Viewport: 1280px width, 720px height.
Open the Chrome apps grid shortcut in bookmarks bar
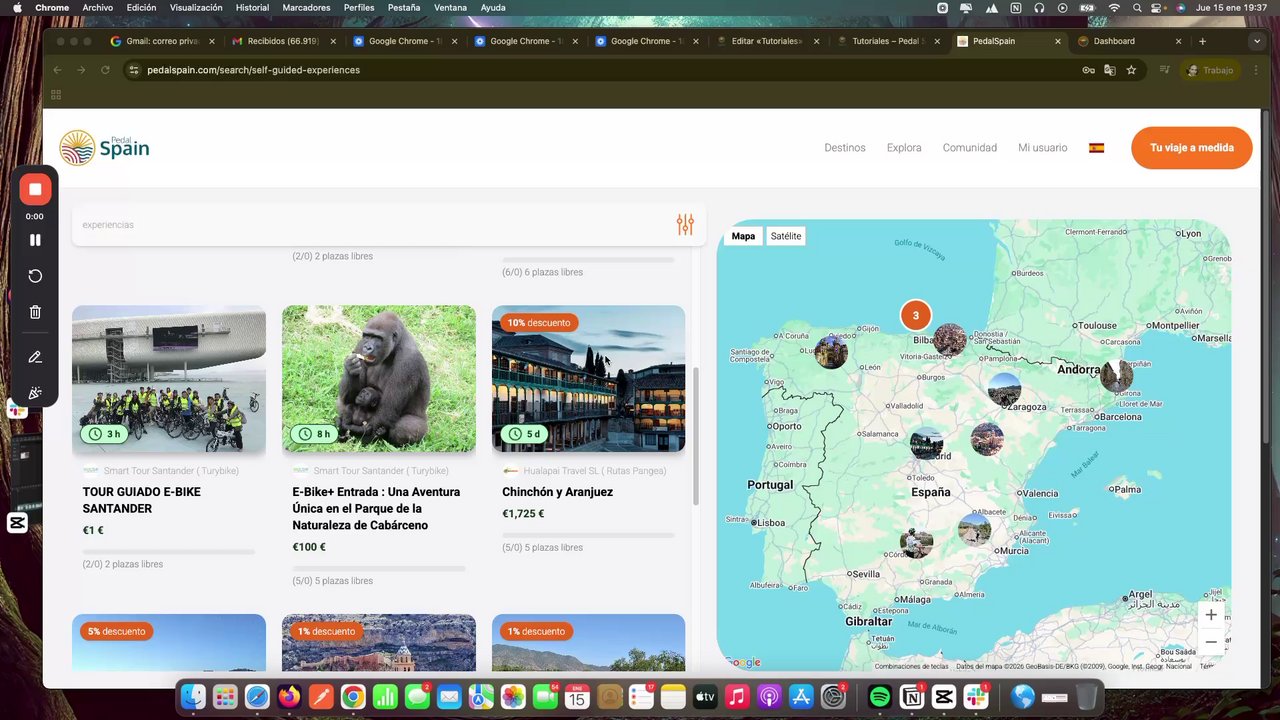coord(56,95)
